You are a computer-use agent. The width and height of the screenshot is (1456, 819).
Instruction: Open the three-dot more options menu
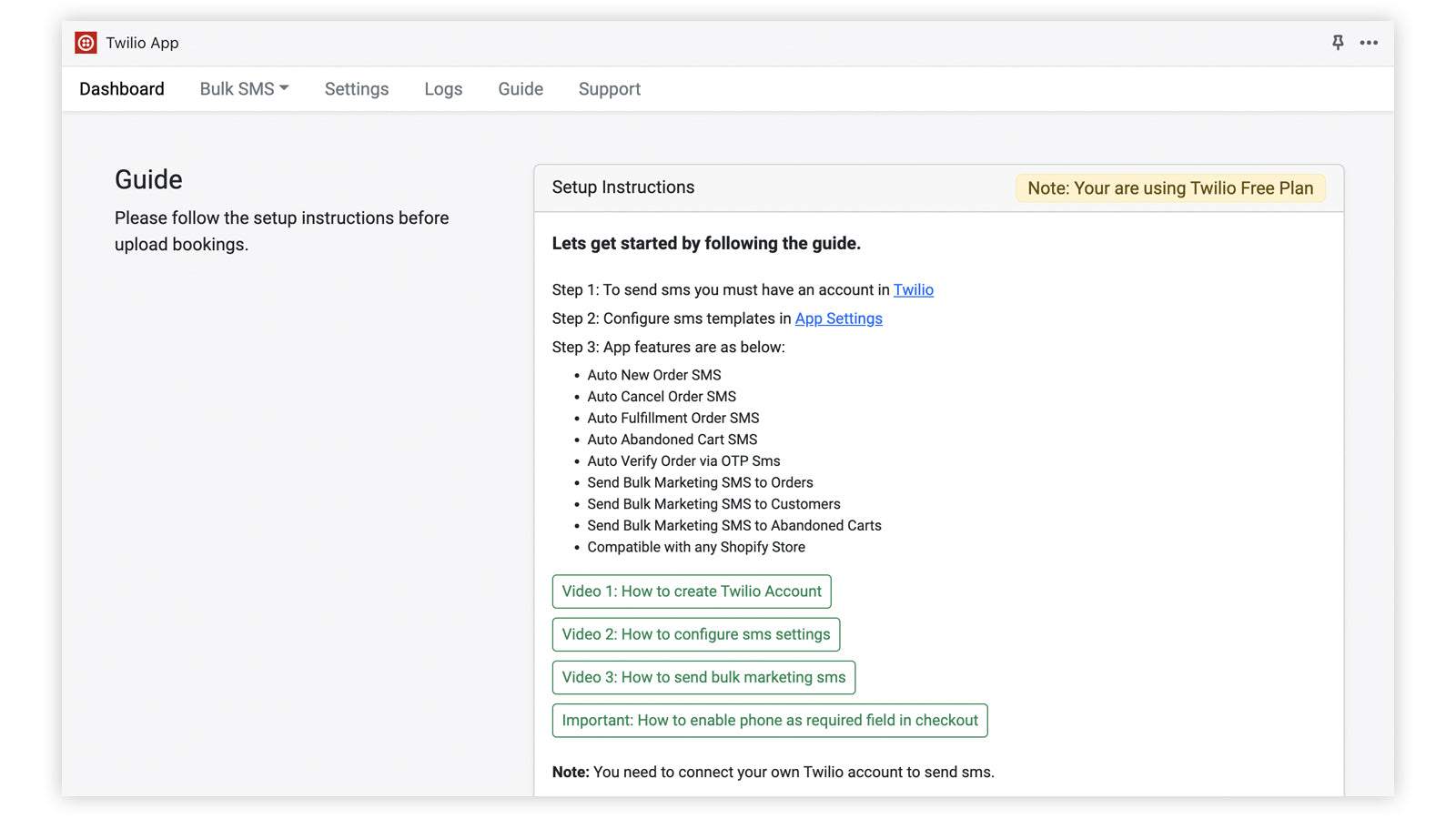click(1368, 43)
